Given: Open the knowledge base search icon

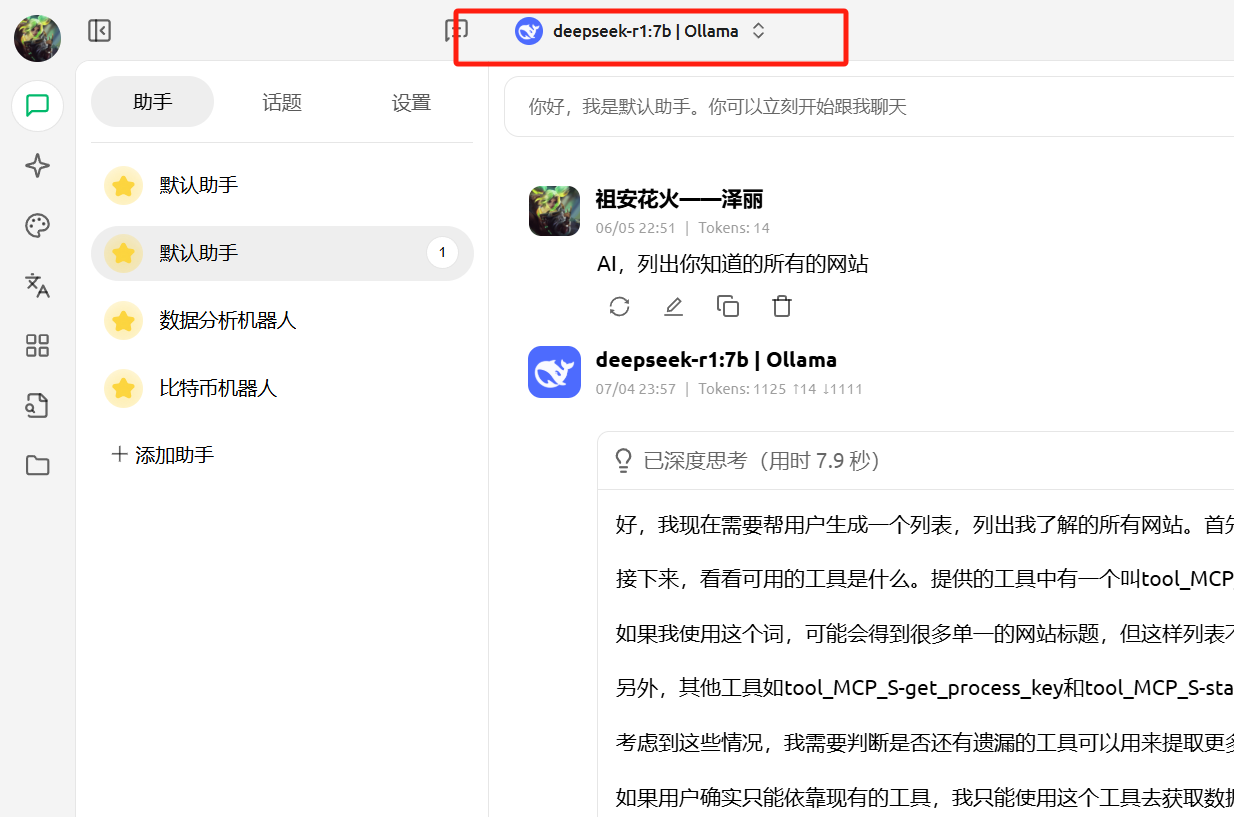Looking at the screenshot, I should [38, 406].
